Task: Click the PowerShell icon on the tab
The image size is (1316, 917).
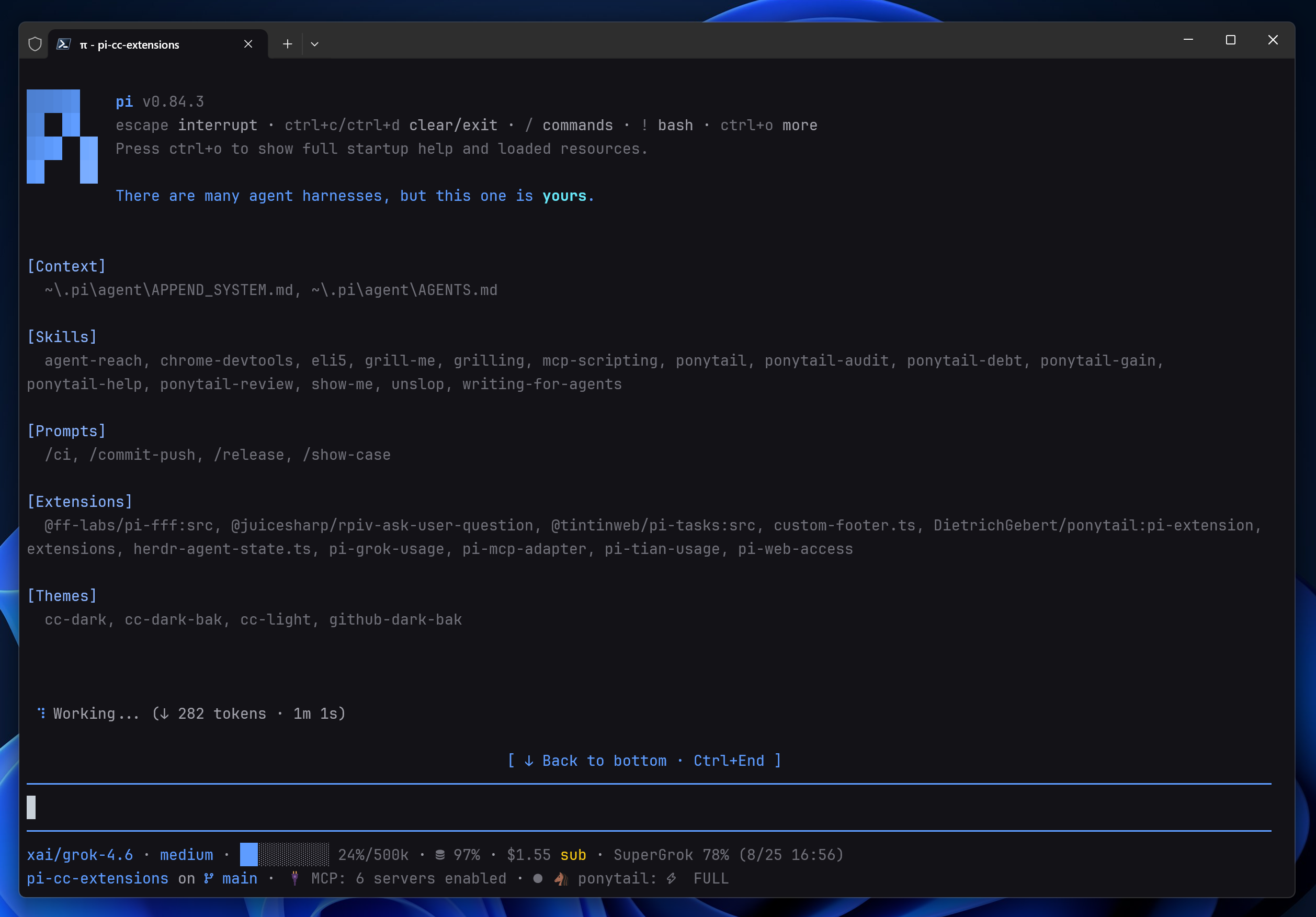Action: click(x=64, y=44)
